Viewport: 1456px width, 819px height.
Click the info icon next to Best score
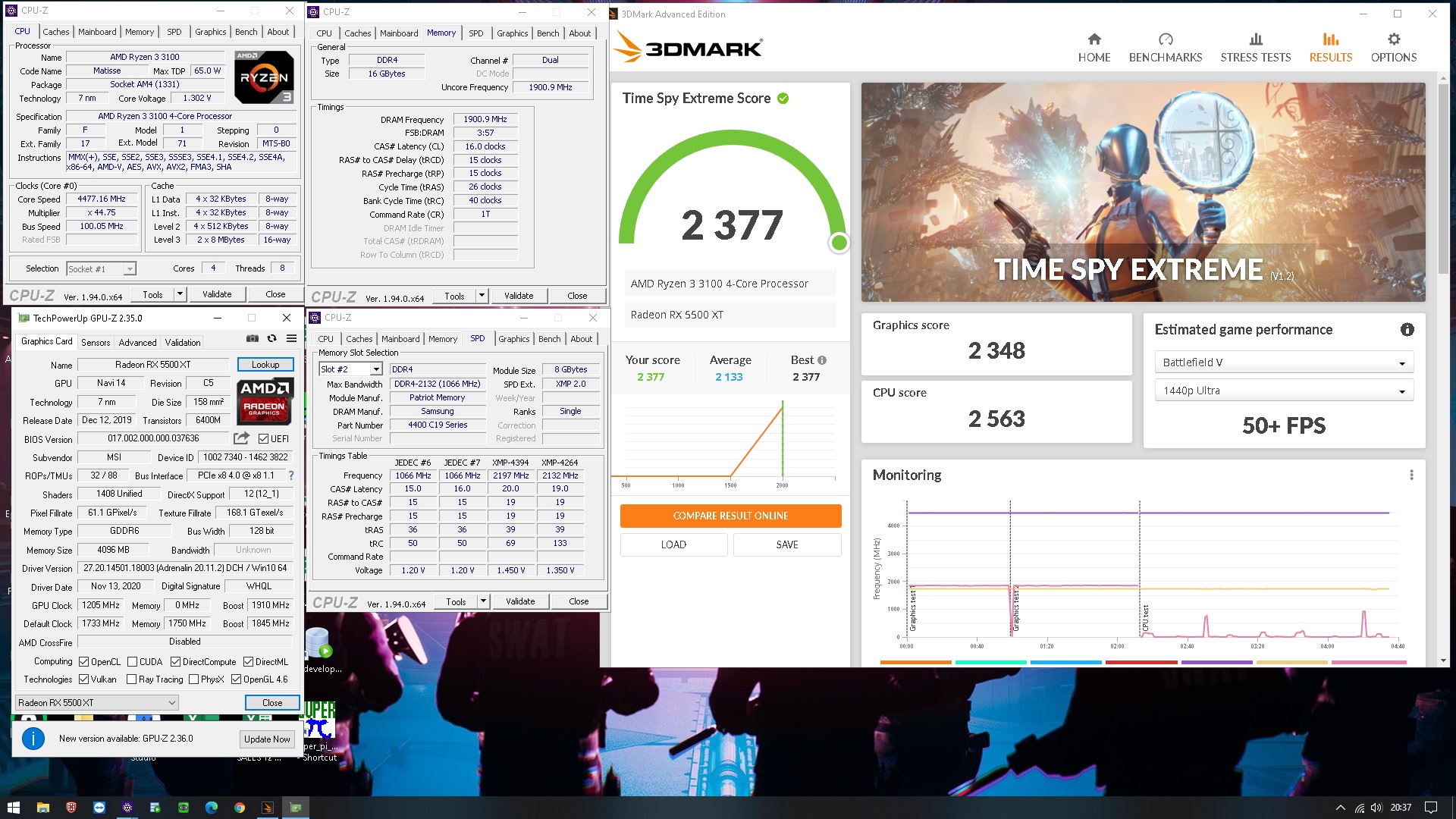pos(822,360)
